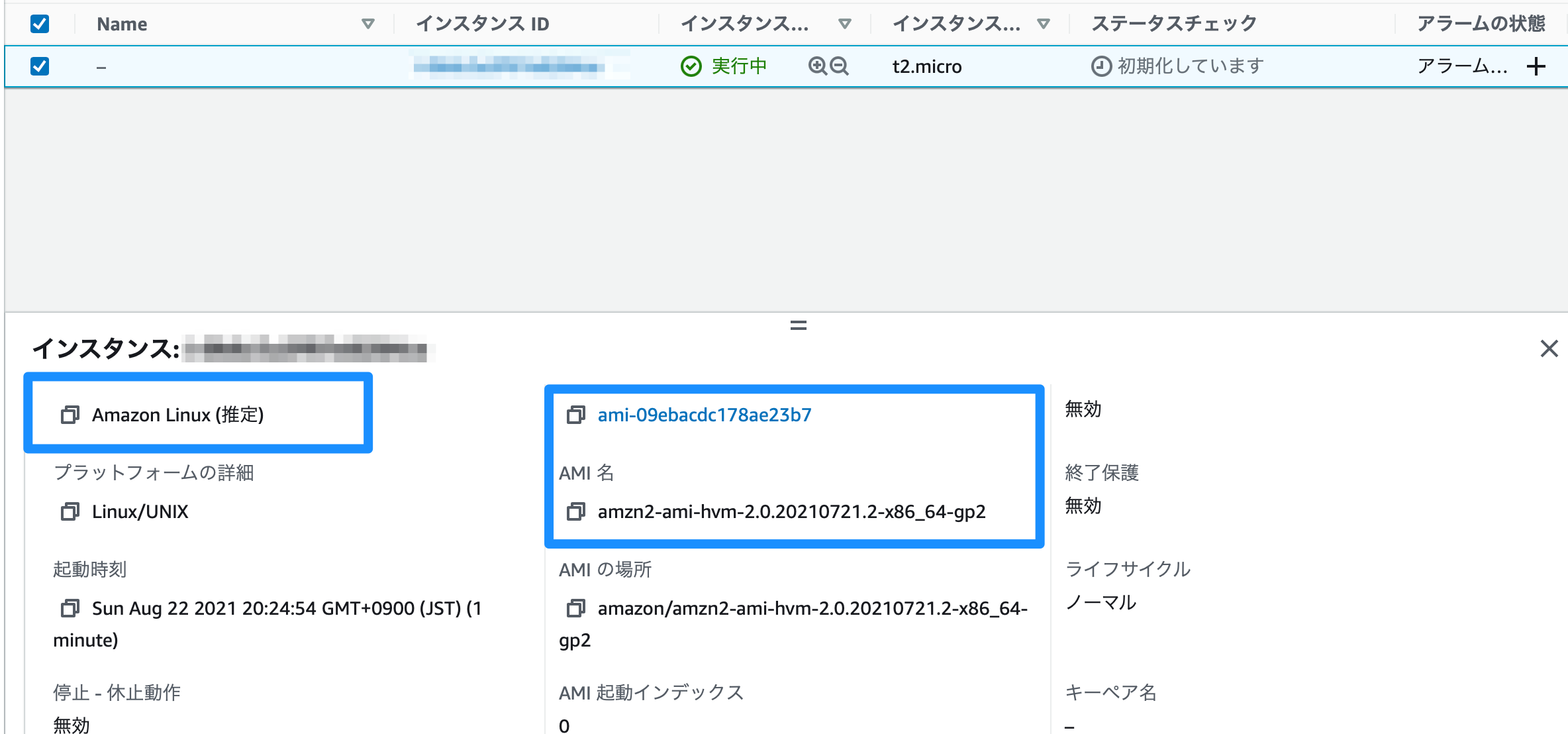
Task: Copy the AMI ID ami-09ebacdc178ae23b7
Action: click(x=576, y=415)
